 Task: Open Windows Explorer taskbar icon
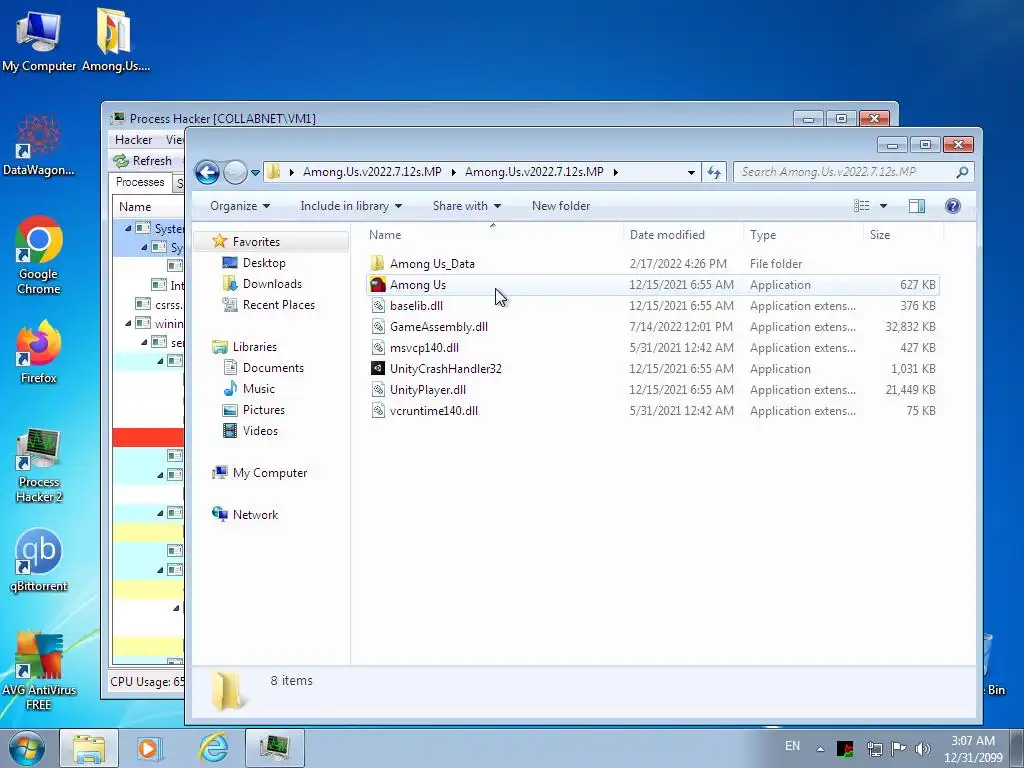click(89, 748)
